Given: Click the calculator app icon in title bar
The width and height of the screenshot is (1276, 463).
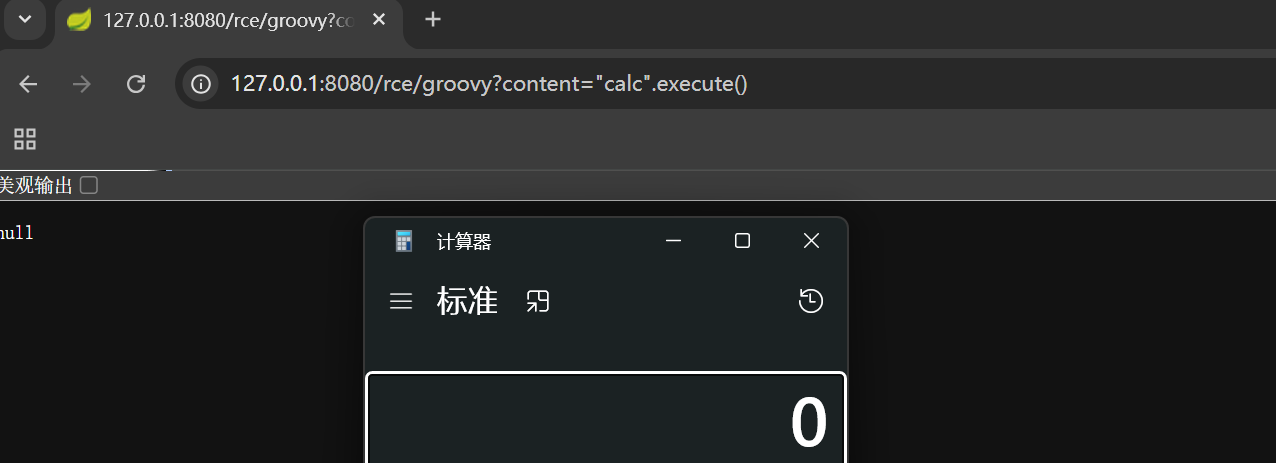Looking at the screenshot, I should pyautogui.click(x=404, y=241).
